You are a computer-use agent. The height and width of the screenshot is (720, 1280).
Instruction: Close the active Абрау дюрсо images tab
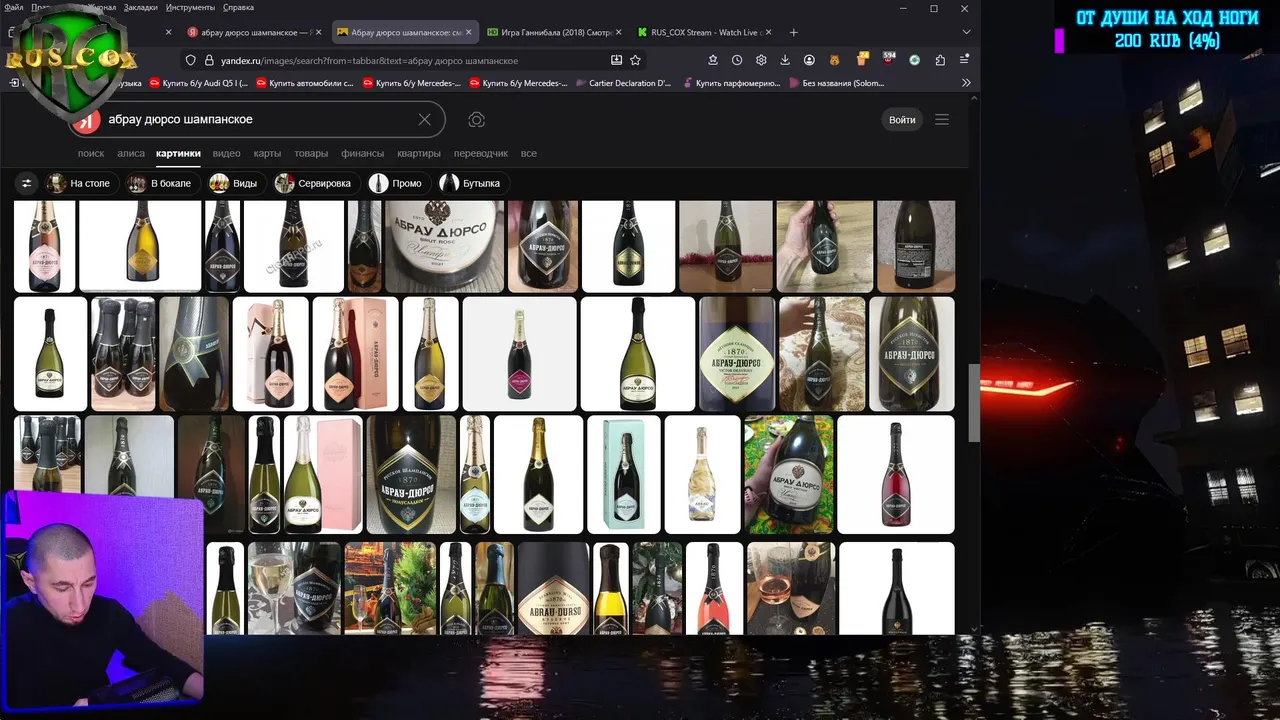click(x=470, y=32)
